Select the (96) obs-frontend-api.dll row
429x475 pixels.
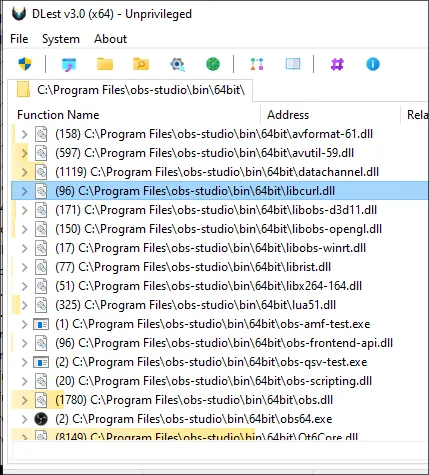pyautogui.click(x=220, y=343)
